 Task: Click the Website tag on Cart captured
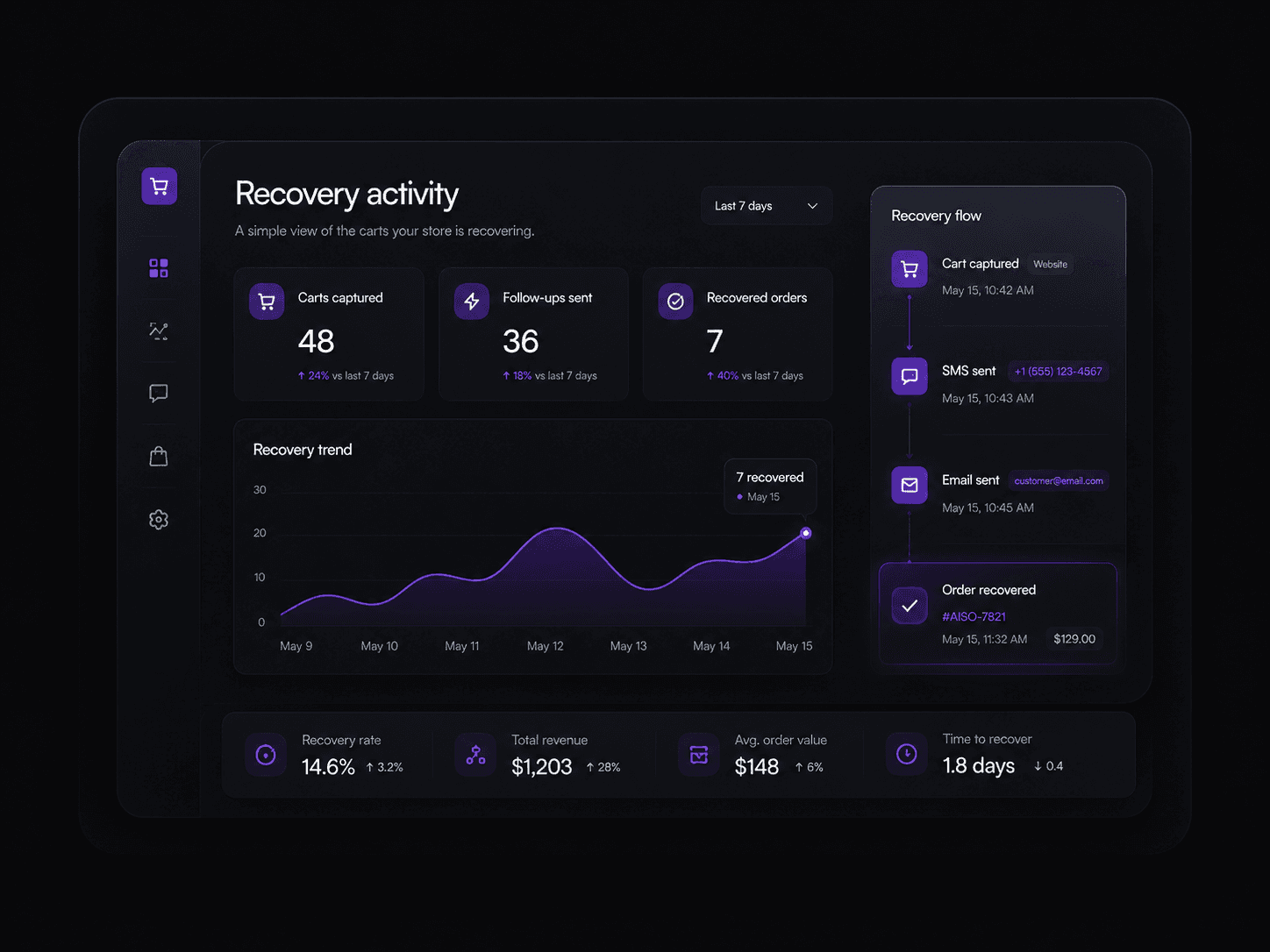tap(1050, 264)
